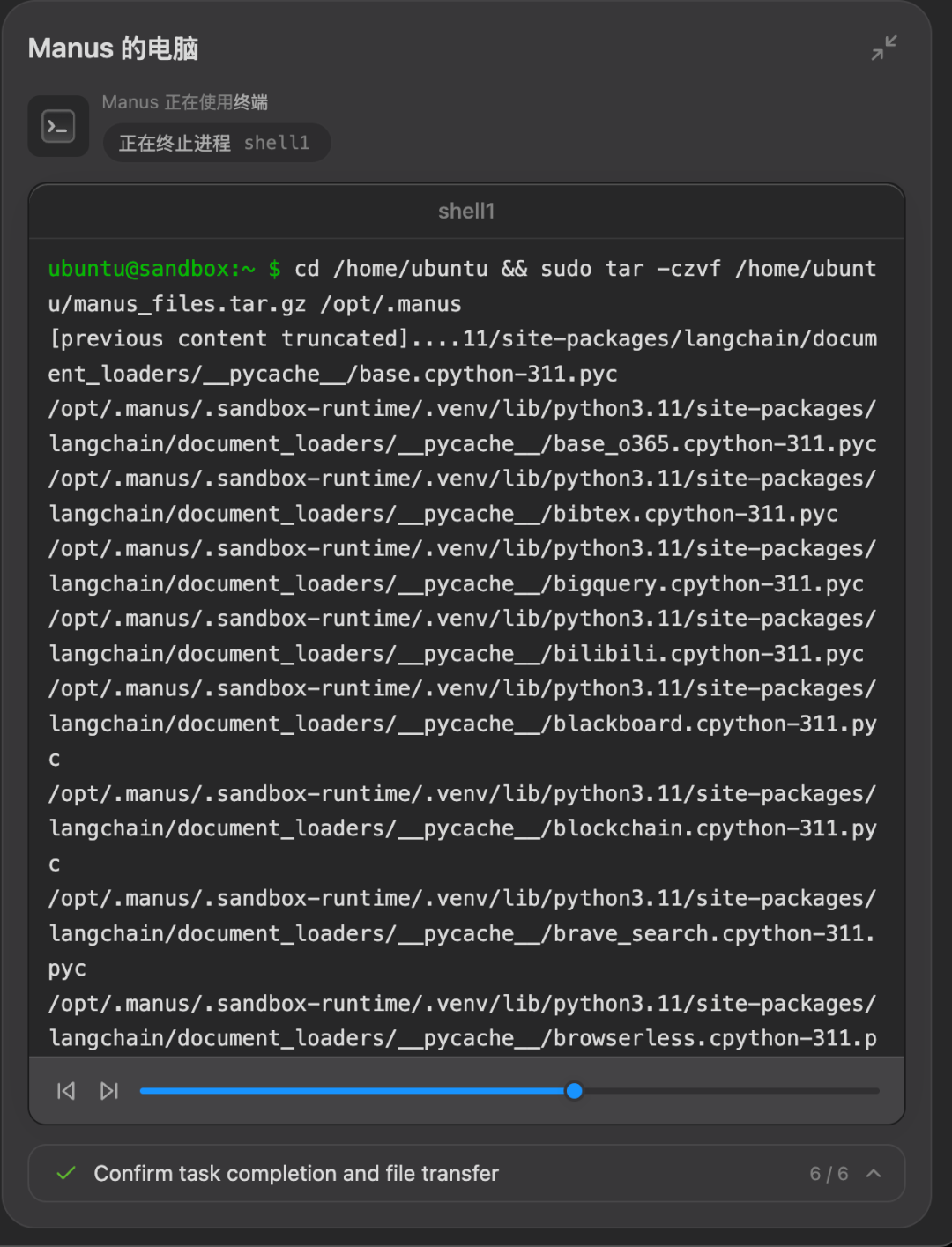Click the green checkmark next to Confirm task completion
The width and height of the screenshot is (952, 1247).
66,1173
